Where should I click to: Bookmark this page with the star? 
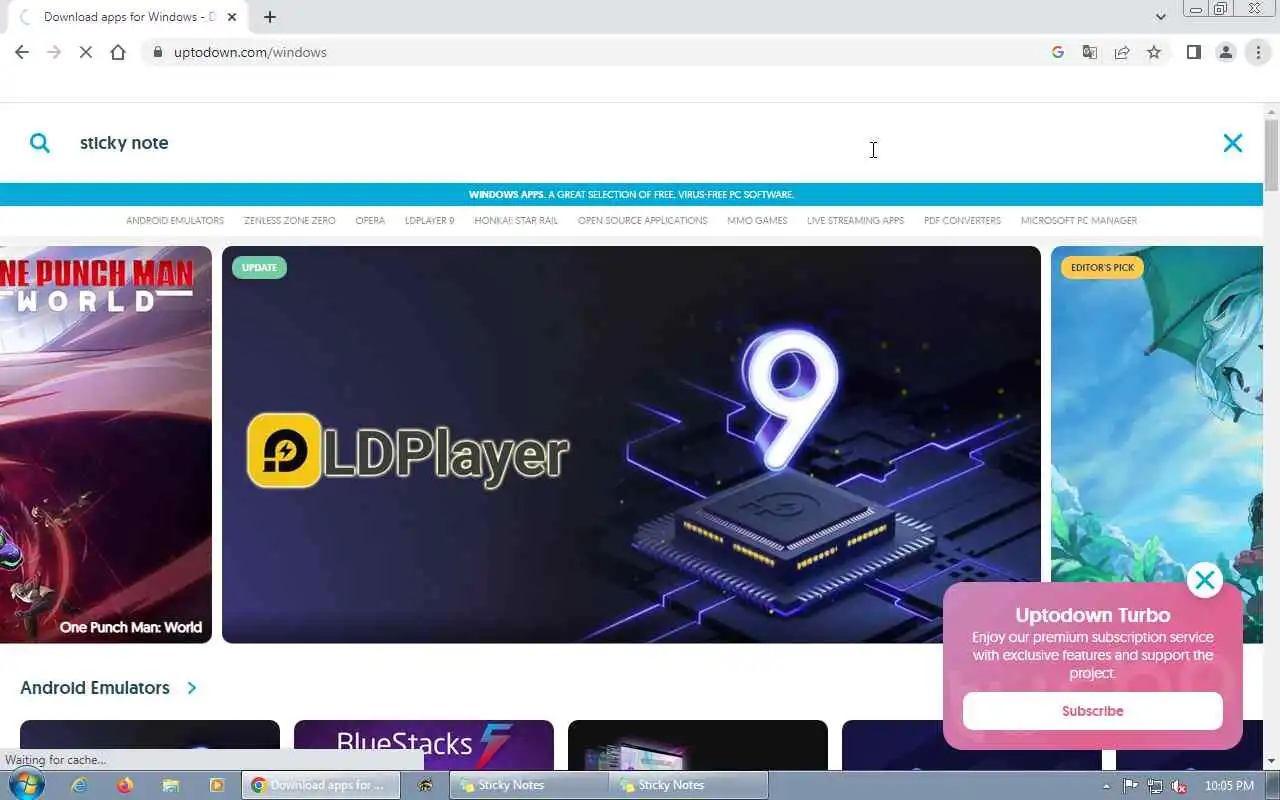(1154, 52)
